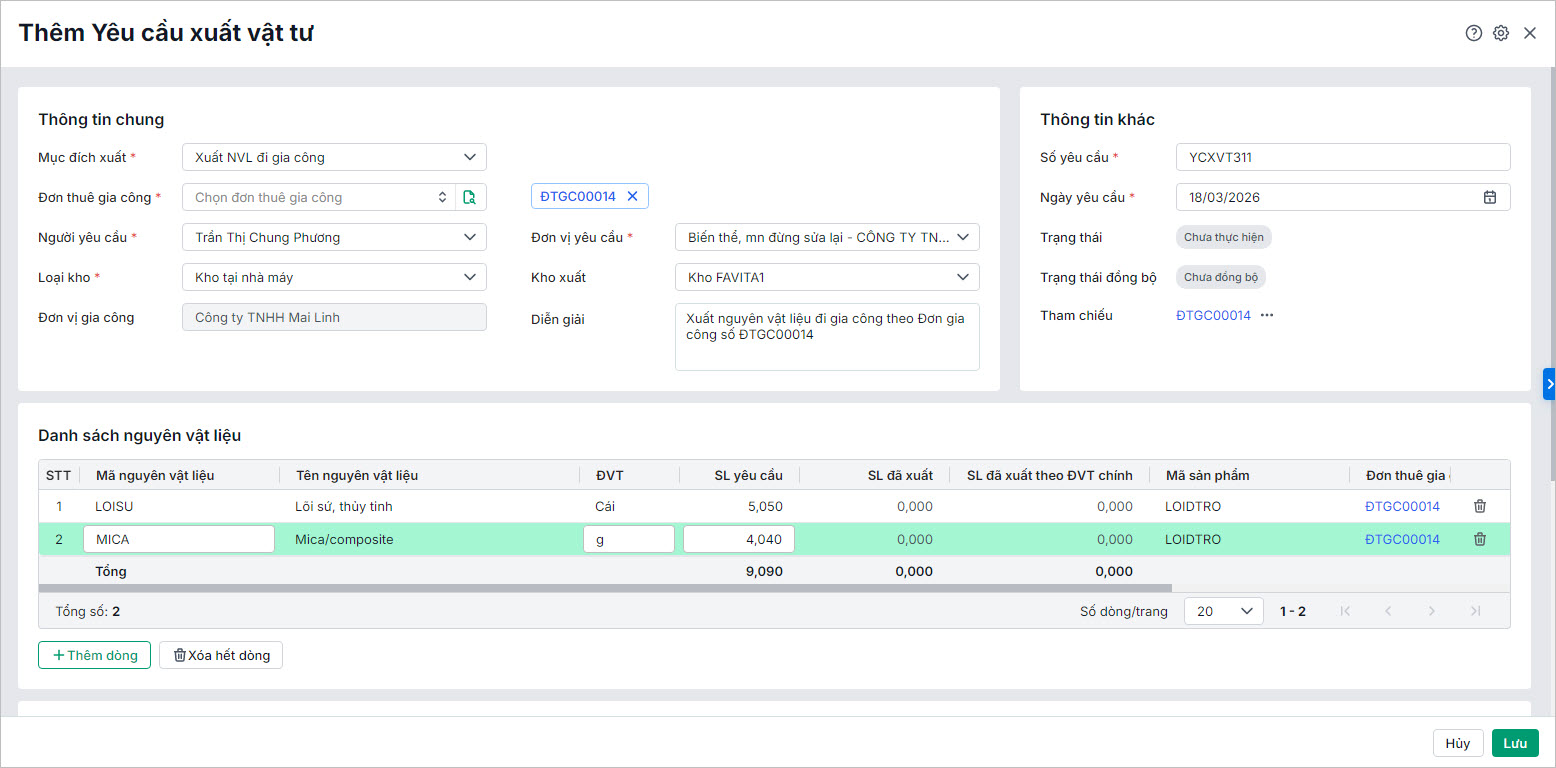
Task: Click the Số yêu cầu input field
Action: tap(1342, 157)
